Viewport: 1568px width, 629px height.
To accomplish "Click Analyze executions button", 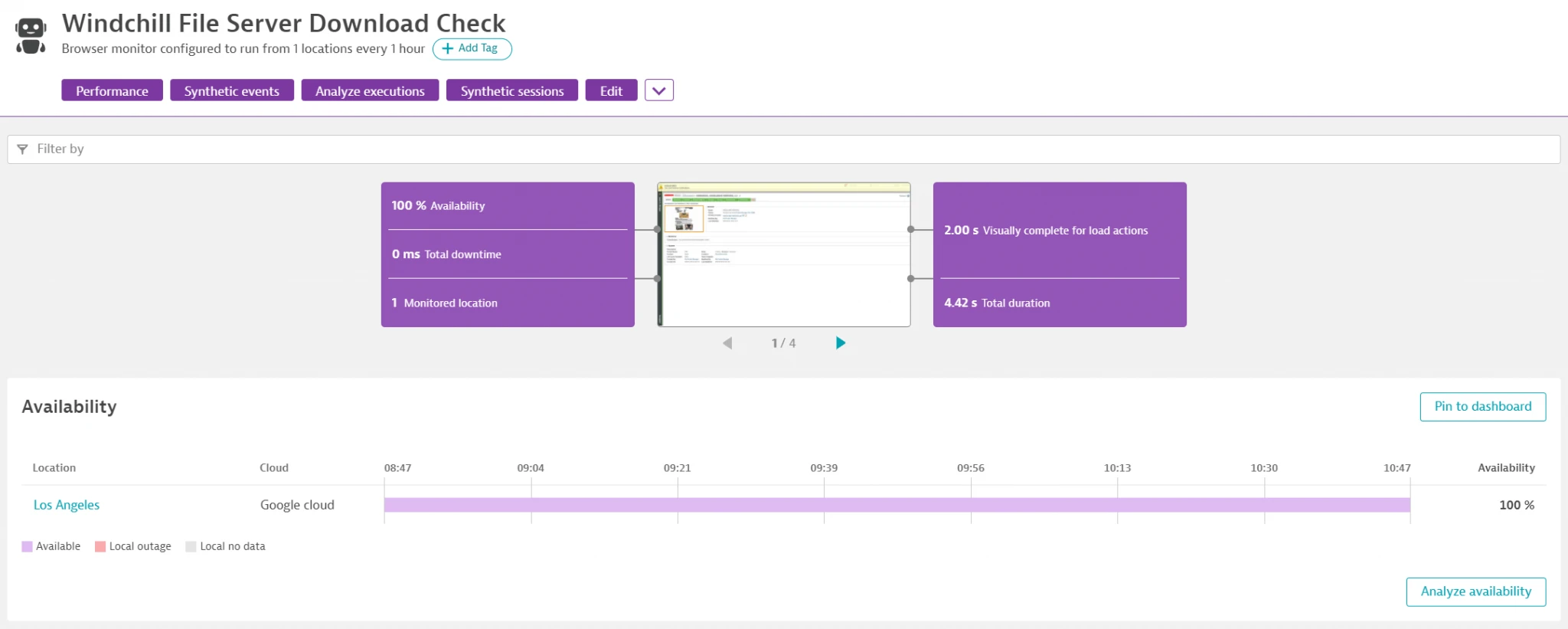I will [370, 91].
